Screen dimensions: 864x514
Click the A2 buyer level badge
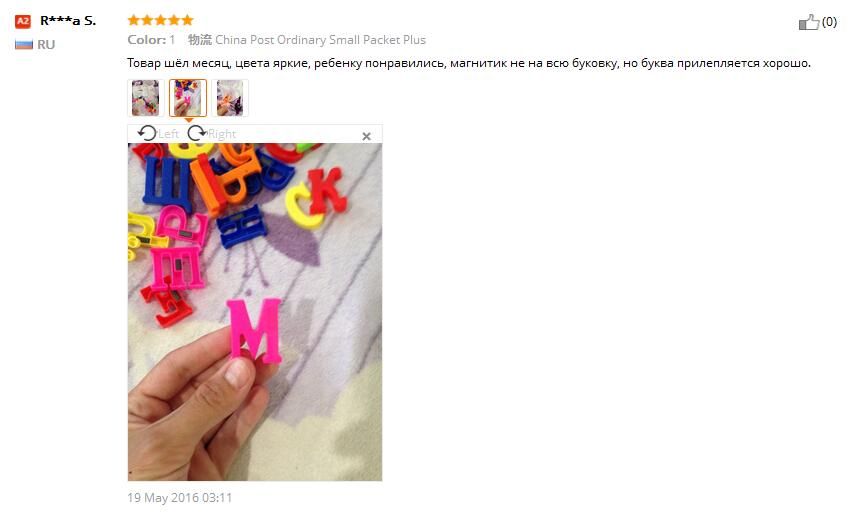pyautogui.click(x=23, y=21)
